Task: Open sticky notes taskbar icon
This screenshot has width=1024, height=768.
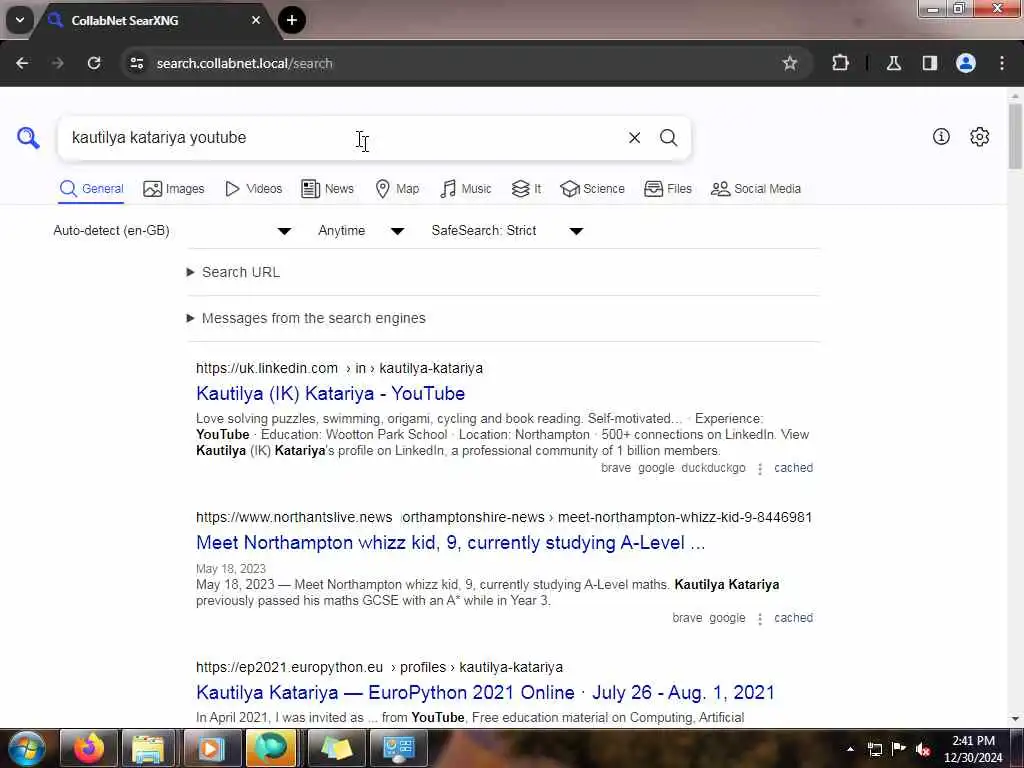Action: pos(336,748)
